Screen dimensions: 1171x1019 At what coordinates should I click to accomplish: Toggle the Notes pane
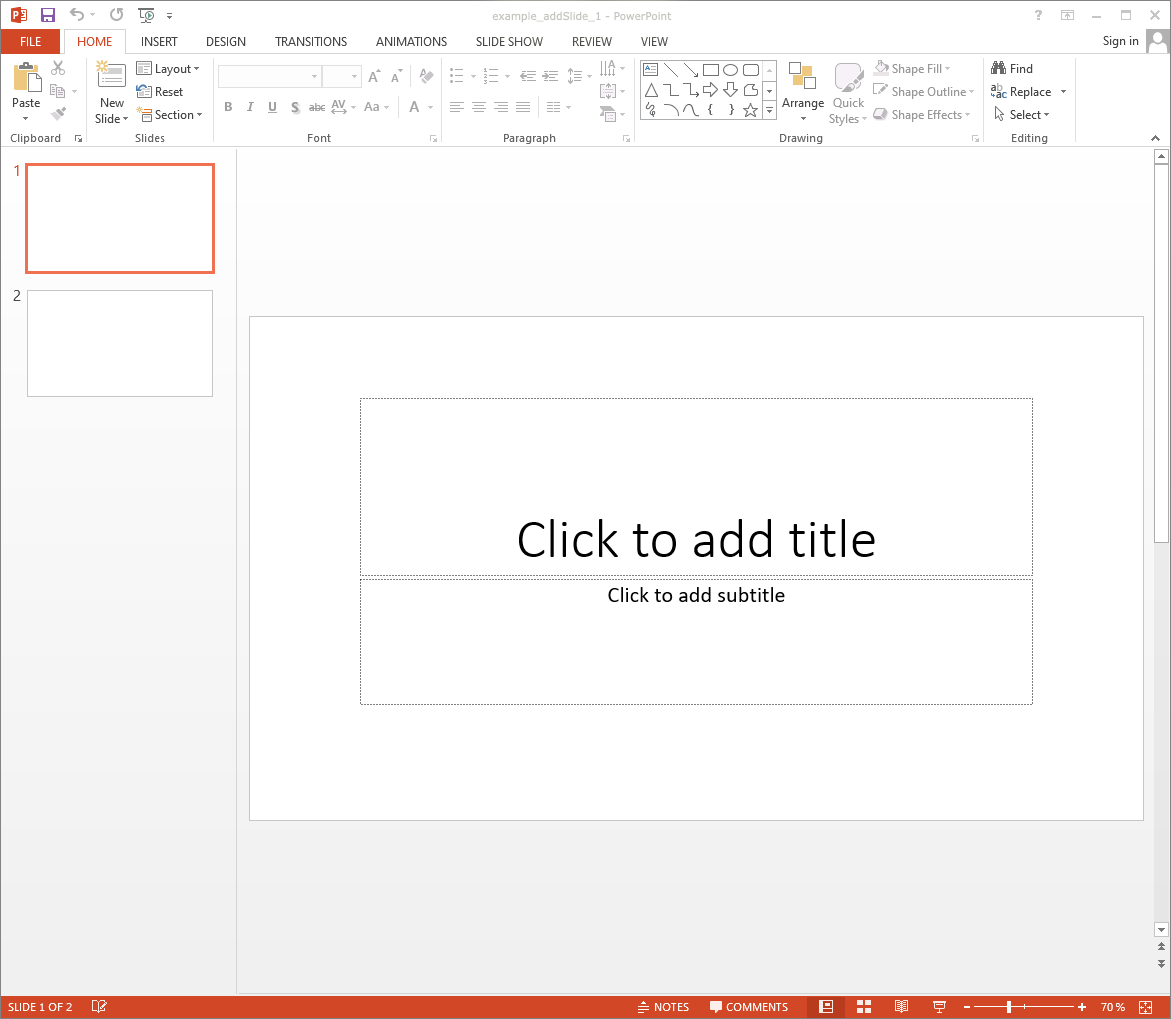coord(663,1007)
